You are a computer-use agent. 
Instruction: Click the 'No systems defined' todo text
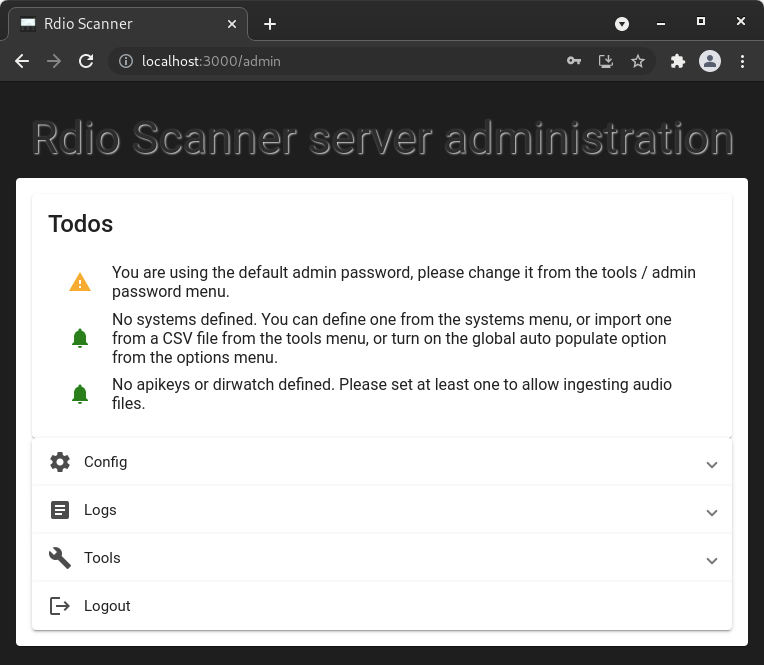(392, 338)
